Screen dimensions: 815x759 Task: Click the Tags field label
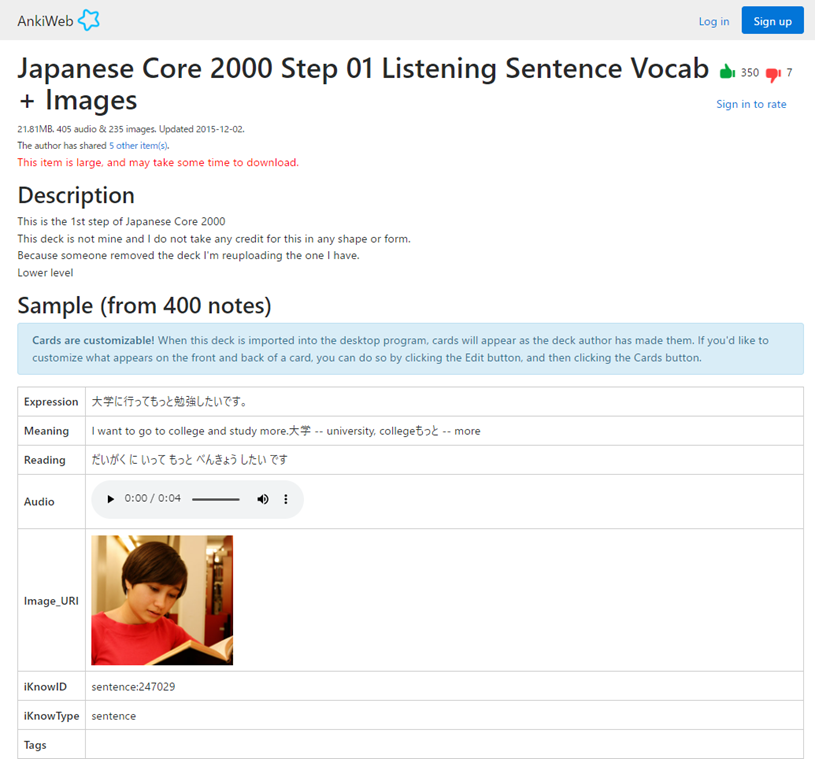(35, 745)
